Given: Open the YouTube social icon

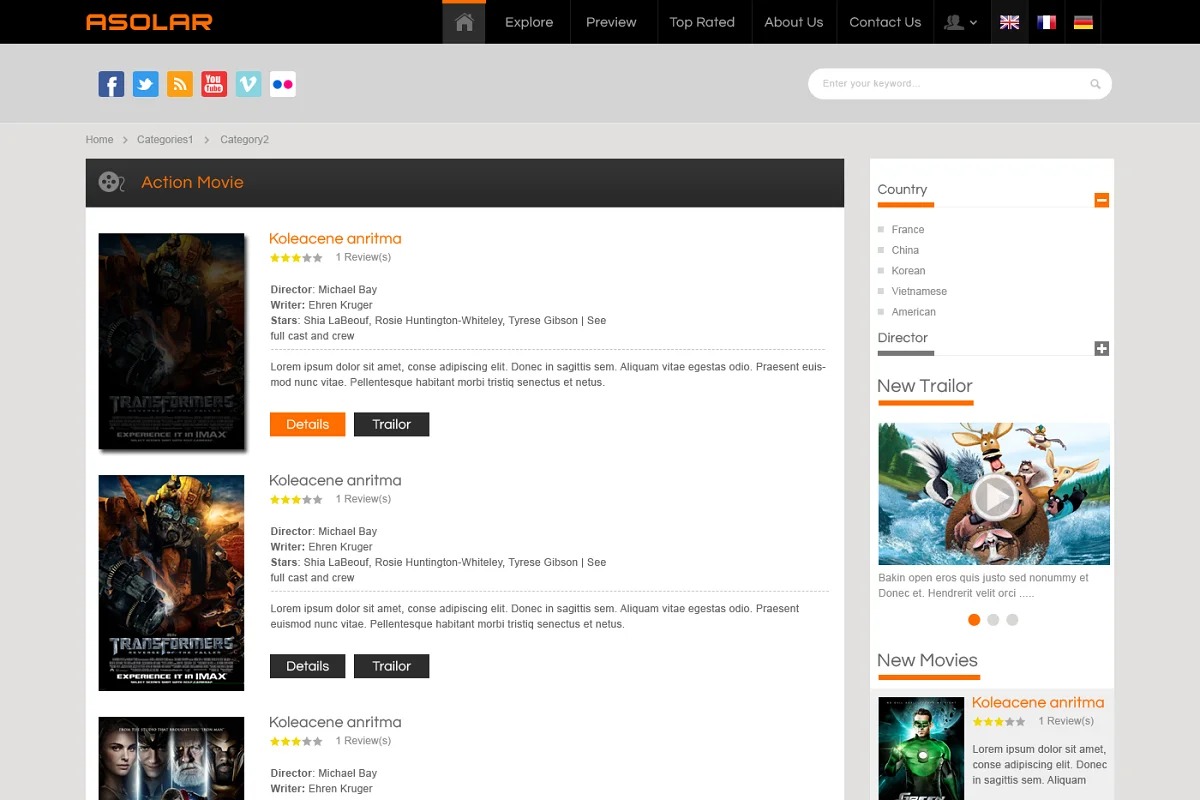Looking at the screenshot, I should pos(214,84).
